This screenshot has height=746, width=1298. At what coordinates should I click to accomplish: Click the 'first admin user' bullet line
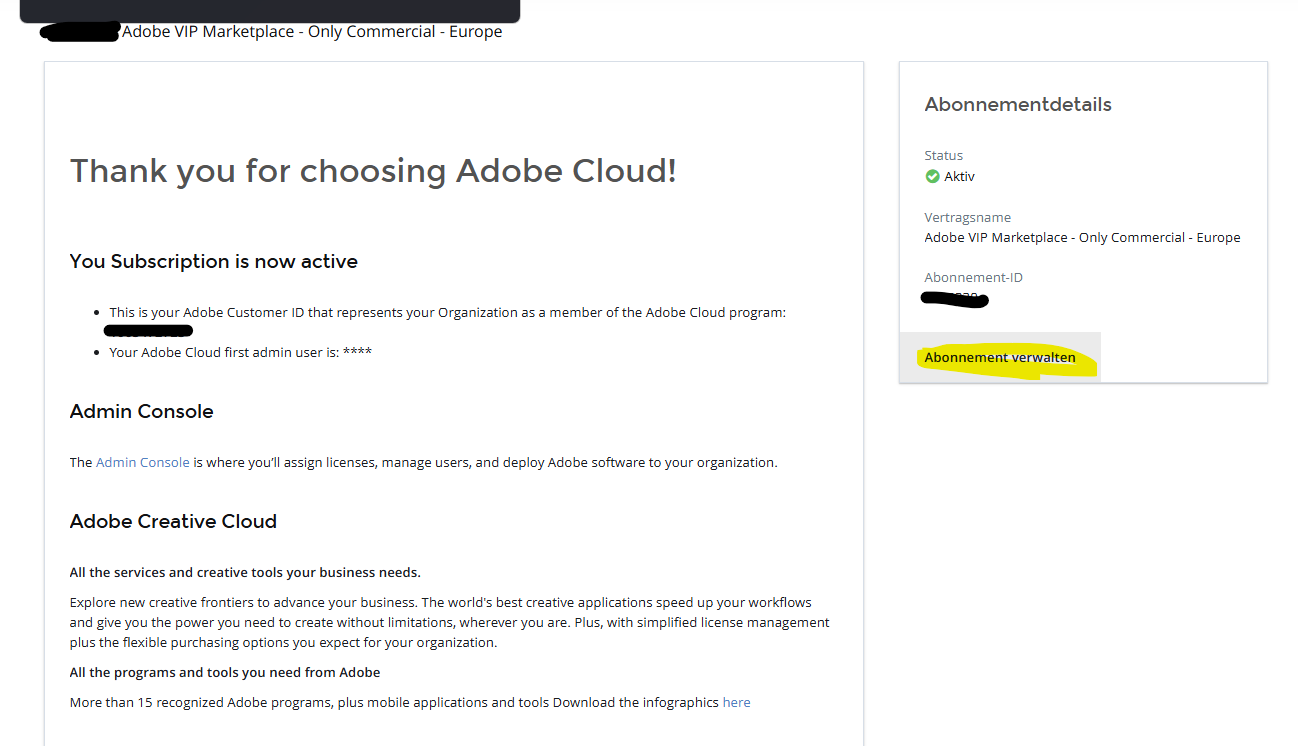click(240, 352)
